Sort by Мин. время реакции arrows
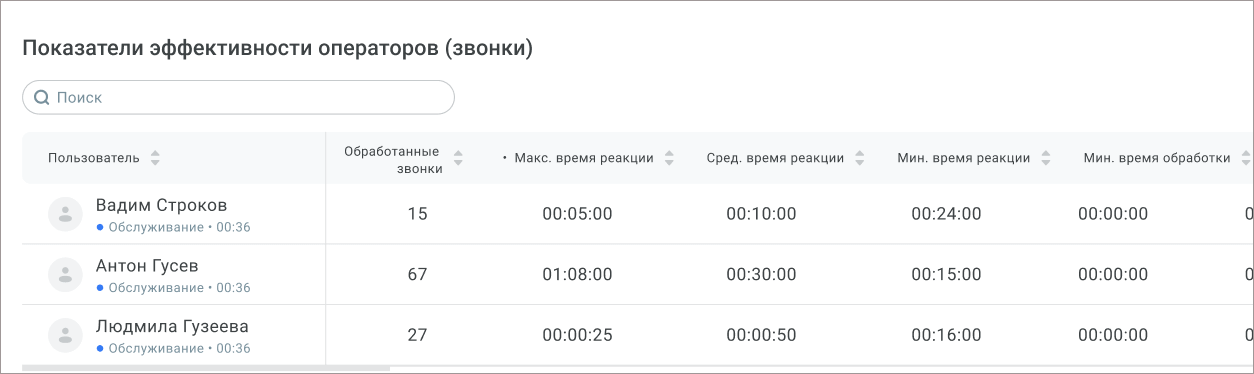Image resolution: width=1254 pixels, height=374 pixels. tap(1046, 158)
